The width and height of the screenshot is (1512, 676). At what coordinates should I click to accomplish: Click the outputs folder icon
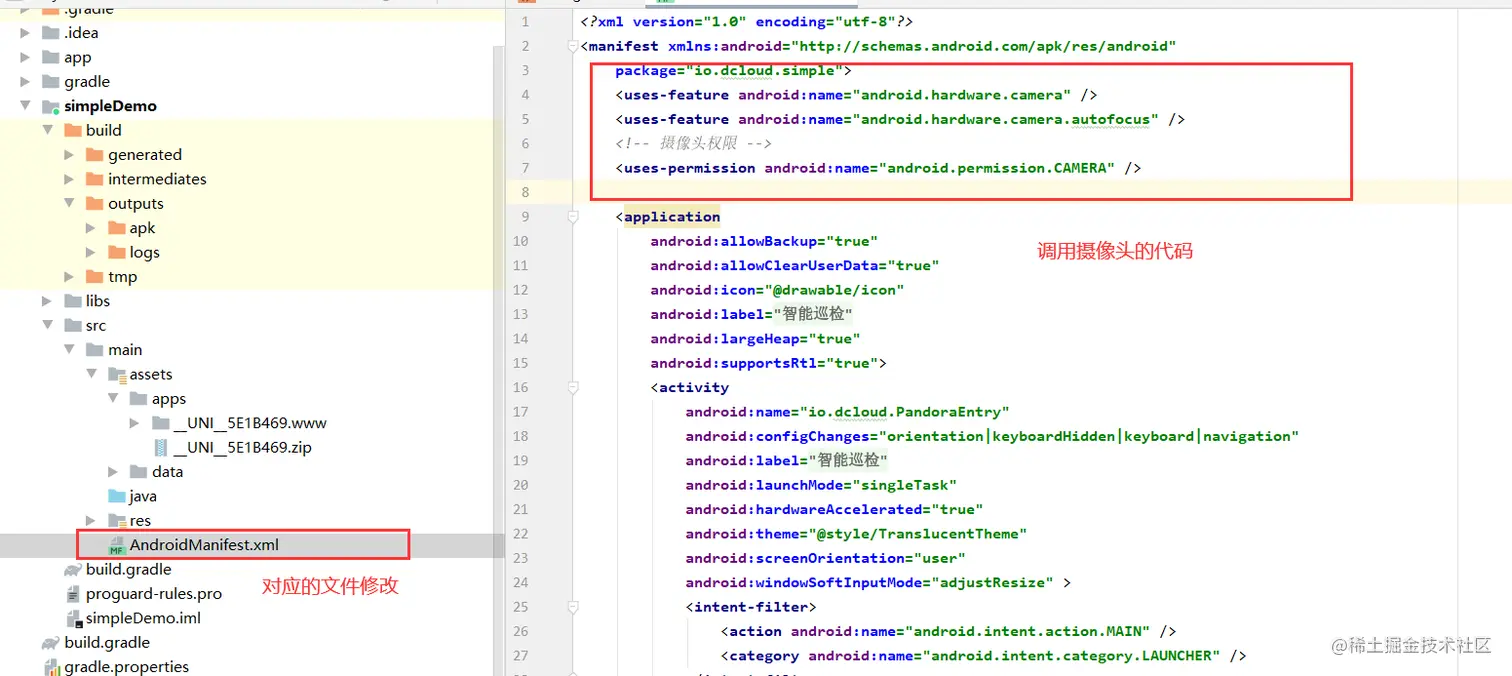tap(95, 203)
